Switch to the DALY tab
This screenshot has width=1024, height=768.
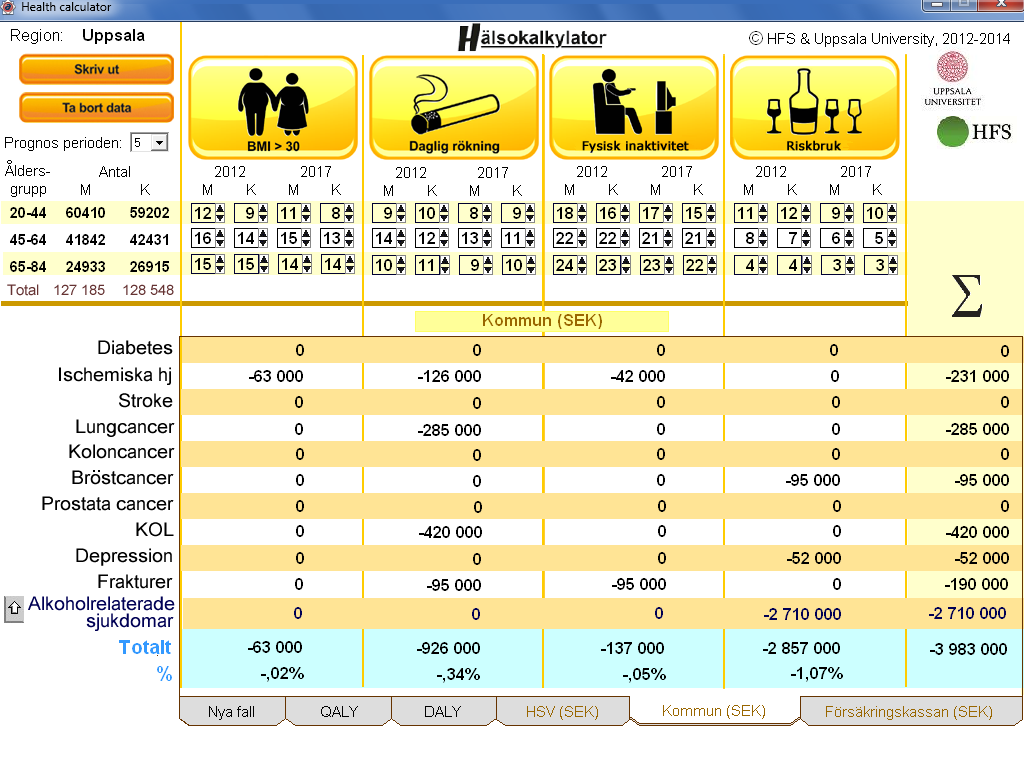click(x=443, y=711)
